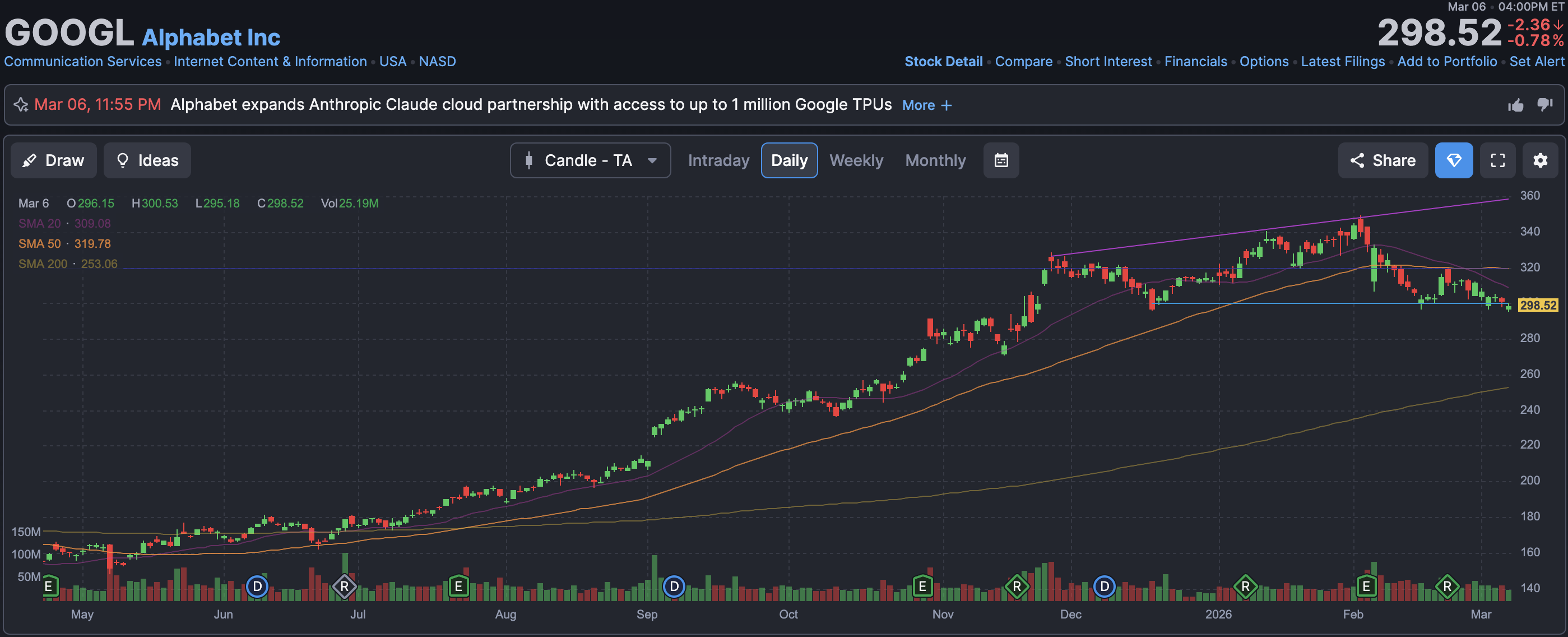Viewport: 1568px width, 637px height.
Task: Open the Candle - TA chart type dropdown
Action: [590, 160]
